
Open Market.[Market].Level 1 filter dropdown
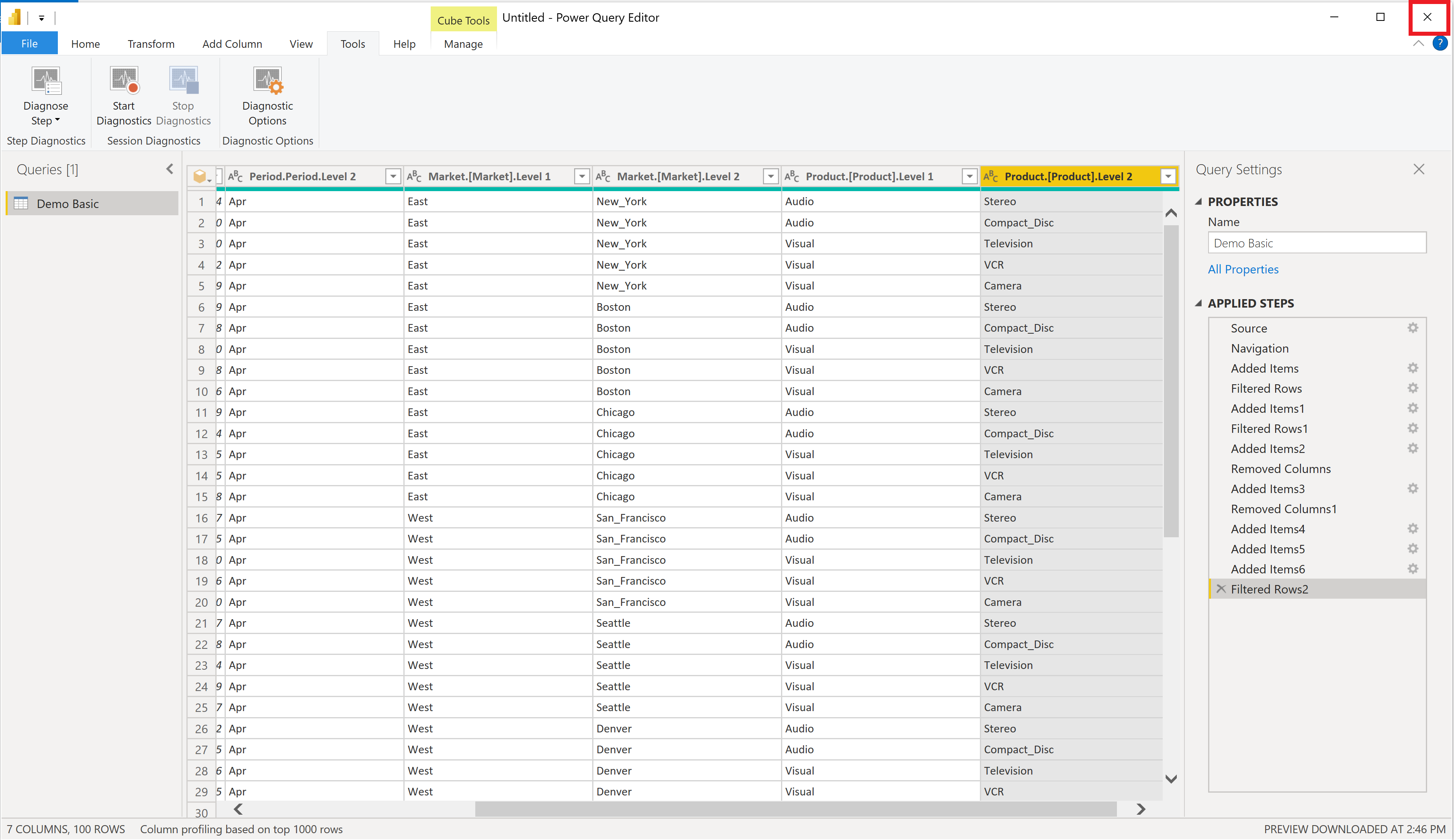click(582, 176)
